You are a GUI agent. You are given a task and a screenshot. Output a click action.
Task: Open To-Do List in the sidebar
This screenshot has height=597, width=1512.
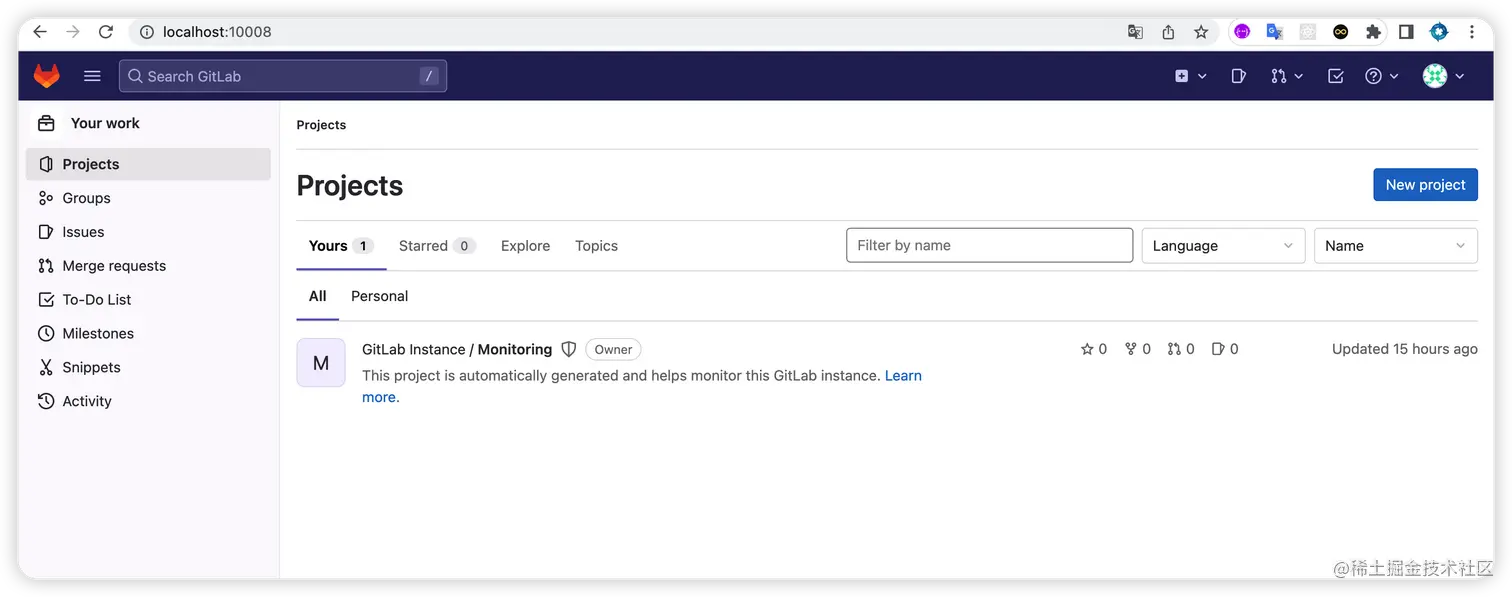[x=148, y=300]
